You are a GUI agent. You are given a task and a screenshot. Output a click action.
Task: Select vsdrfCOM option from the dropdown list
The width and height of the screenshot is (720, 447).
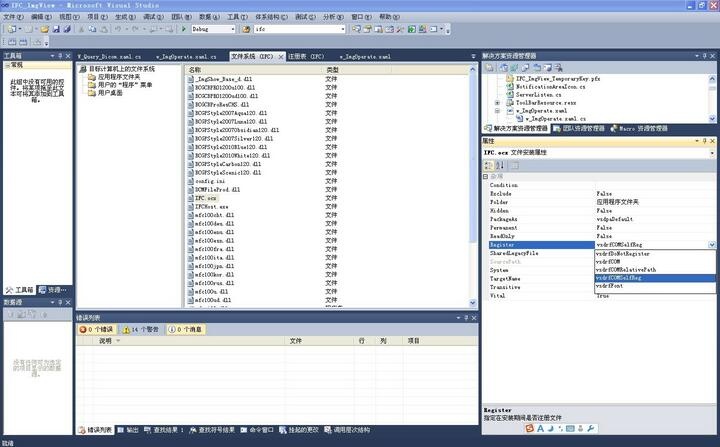(x=655, y=261)
